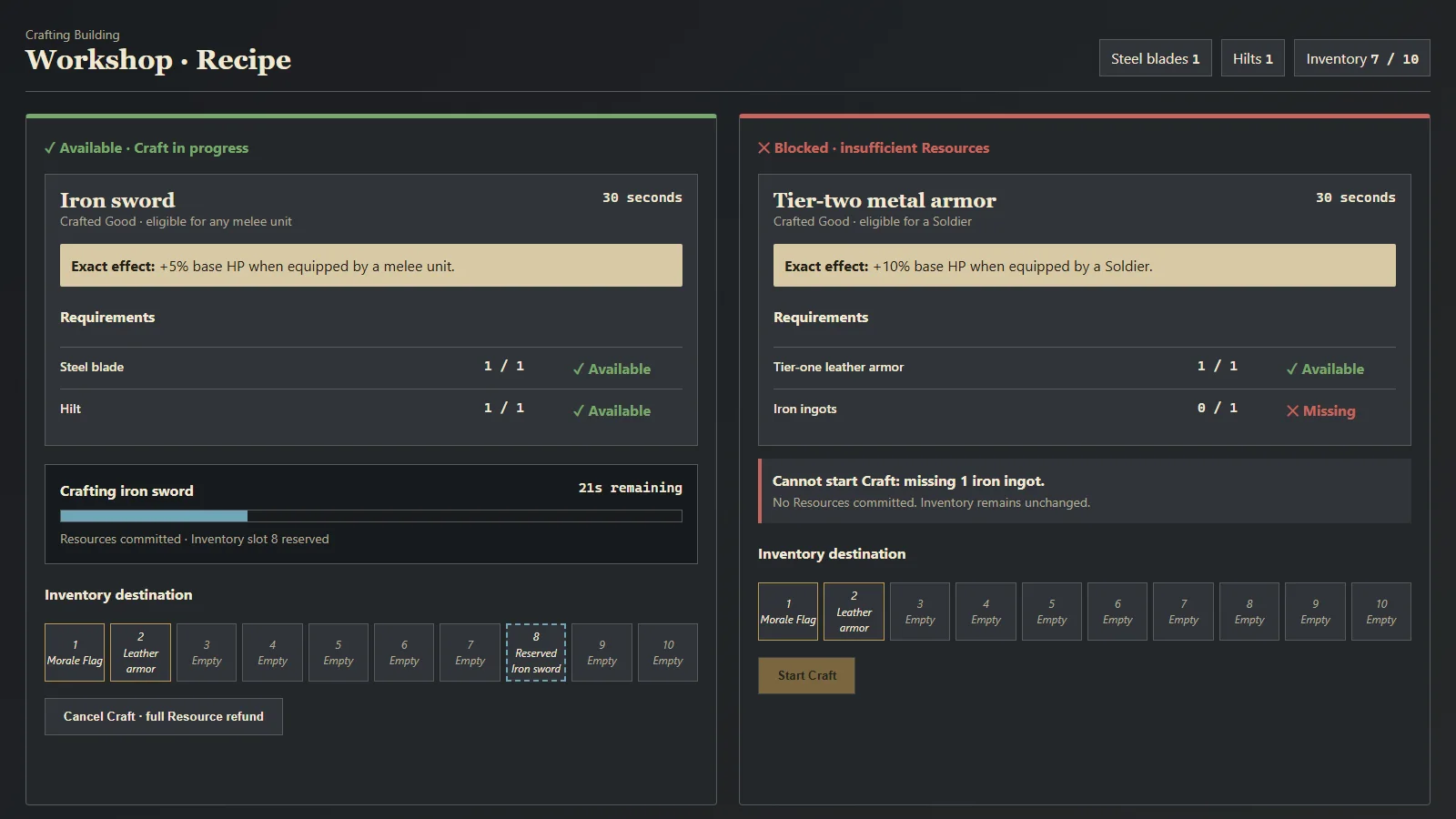Select Leather armor slot in metal armor panel
The height and width of the screenshot is (819, 1456).
point(854,612)
